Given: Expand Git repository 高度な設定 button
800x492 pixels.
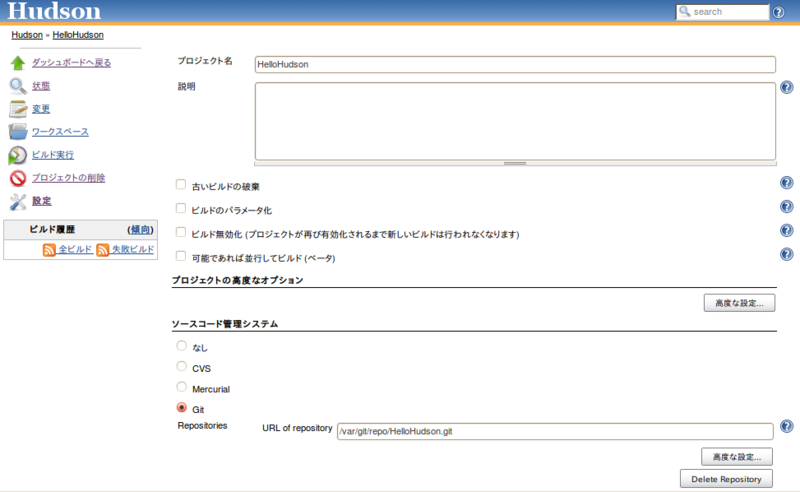Looking at the screenshot, I should (x=737, y=457).
